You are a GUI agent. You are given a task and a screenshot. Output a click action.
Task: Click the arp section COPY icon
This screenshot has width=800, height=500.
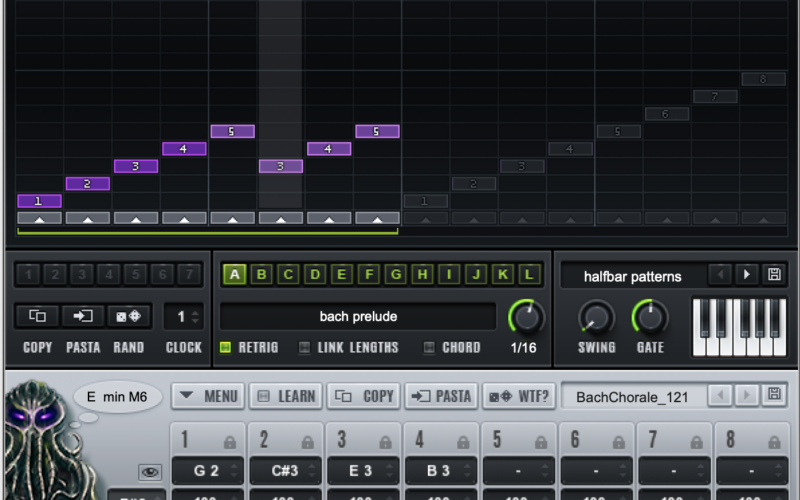pyautogui.click(x=37, y=316)
